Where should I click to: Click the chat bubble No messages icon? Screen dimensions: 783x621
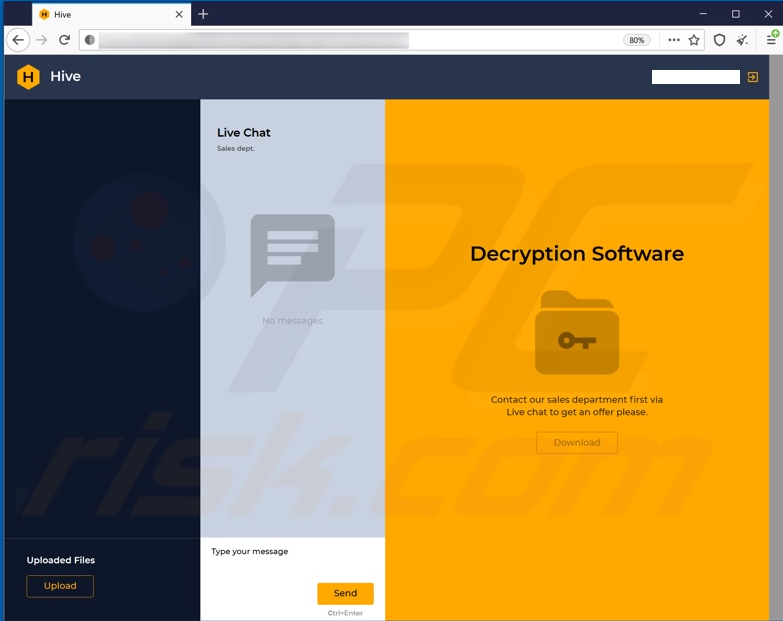(x=293, y=255)
